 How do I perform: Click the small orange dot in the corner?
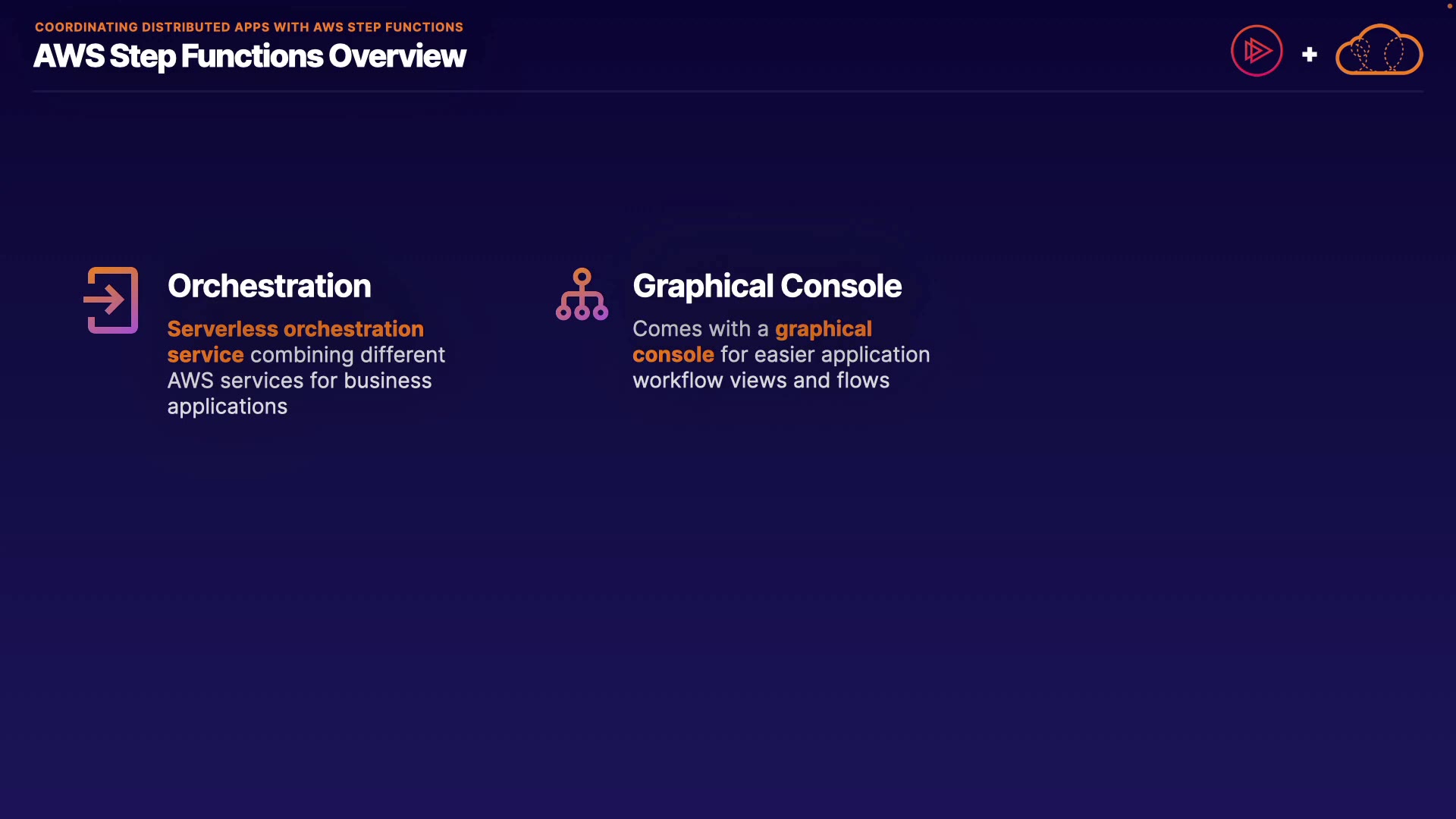click(x=1449, y=6)
